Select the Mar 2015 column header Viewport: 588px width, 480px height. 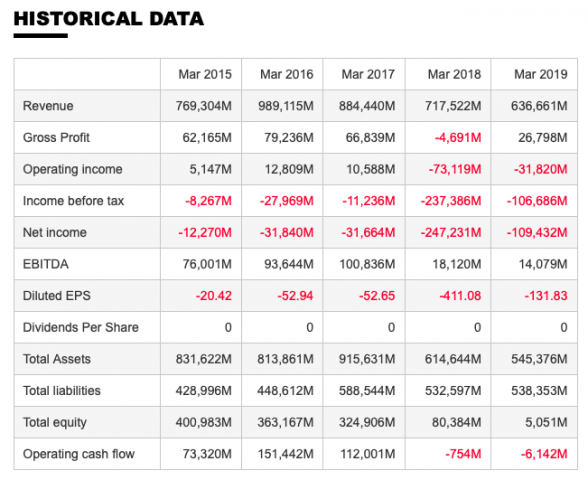tap(205, 74)
